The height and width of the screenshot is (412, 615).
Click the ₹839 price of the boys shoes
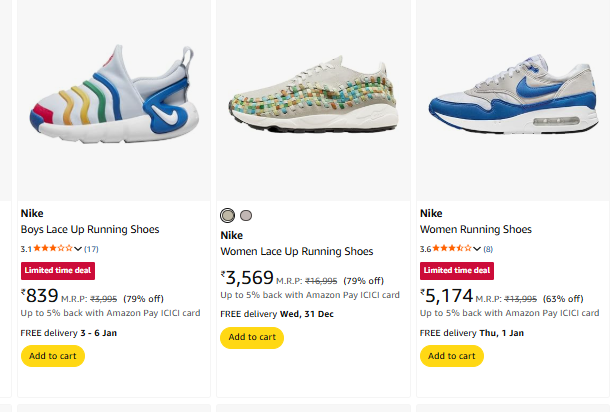(x=40, y=295)
